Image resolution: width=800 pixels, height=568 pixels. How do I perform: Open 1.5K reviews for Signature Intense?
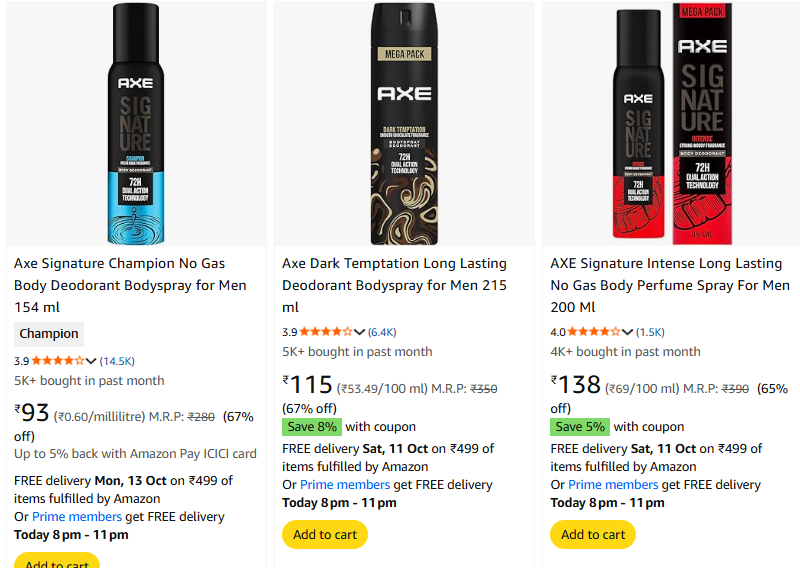[x=650, y=331]
